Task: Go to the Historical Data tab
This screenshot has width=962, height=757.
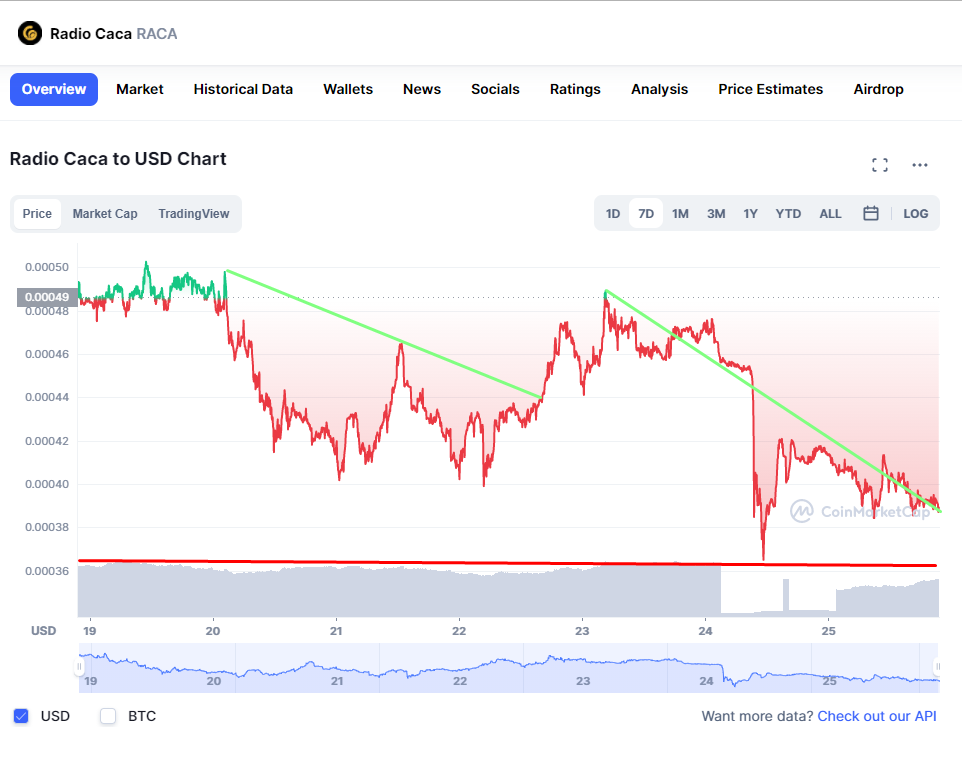Action: (243, 89)
